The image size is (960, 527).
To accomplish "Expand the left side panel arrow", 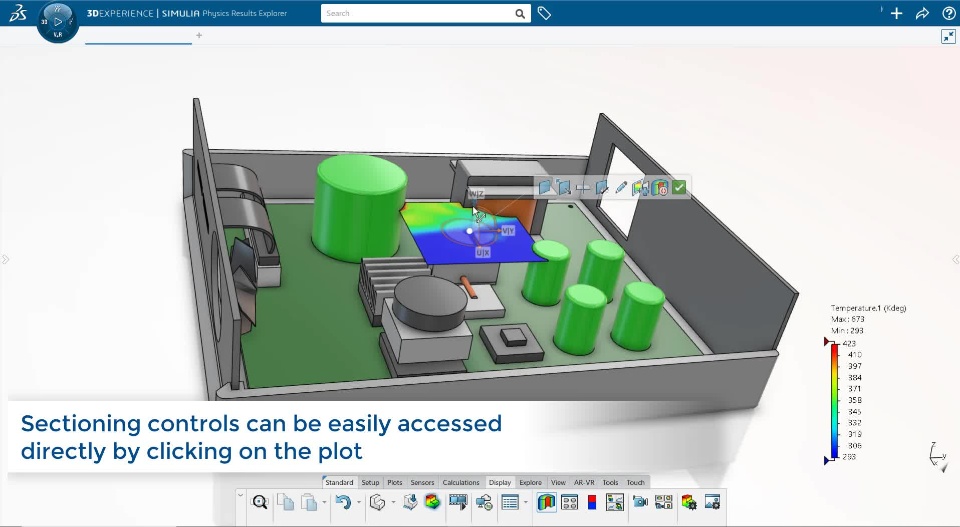I will (5, 260).
